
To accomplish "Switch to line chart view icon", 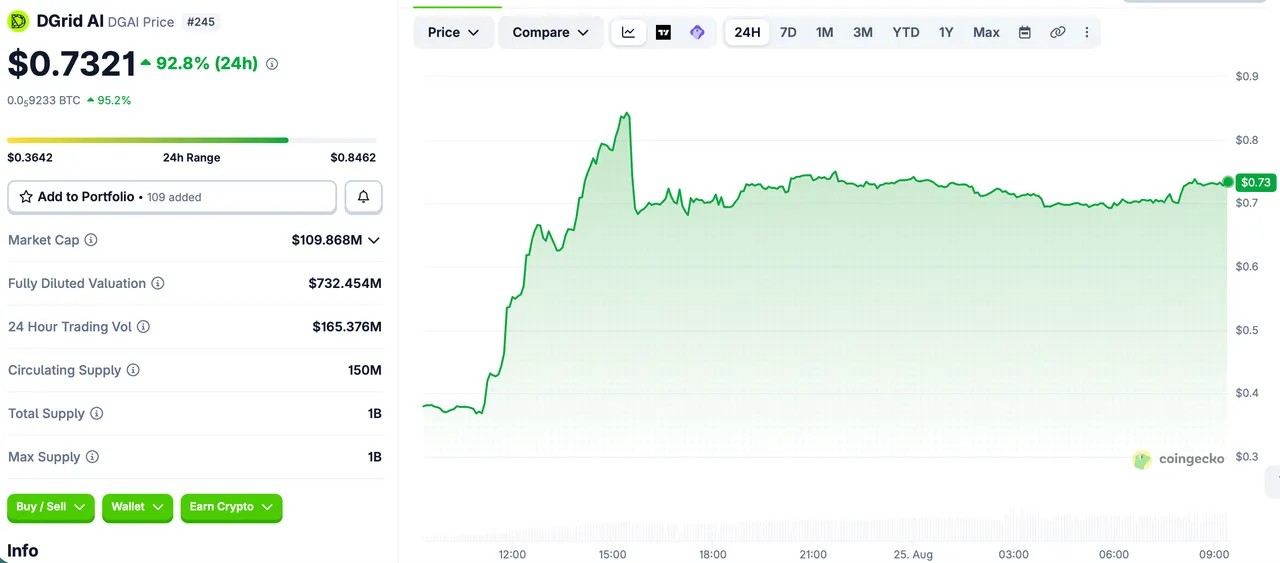I will coord(628,32).
